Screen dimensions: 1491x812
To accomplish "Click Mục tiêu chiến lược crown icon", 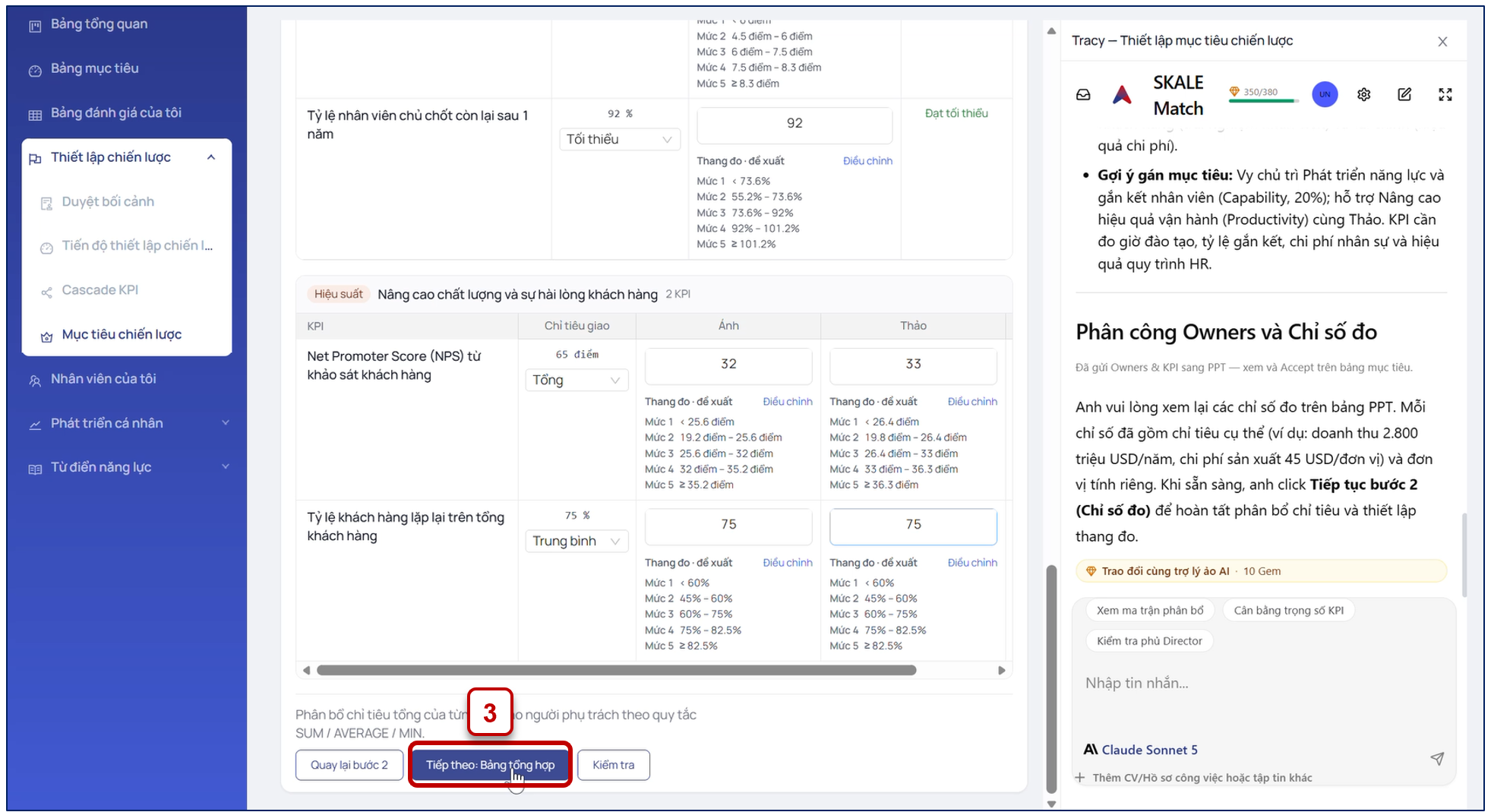I will click(x=46, y=337).
